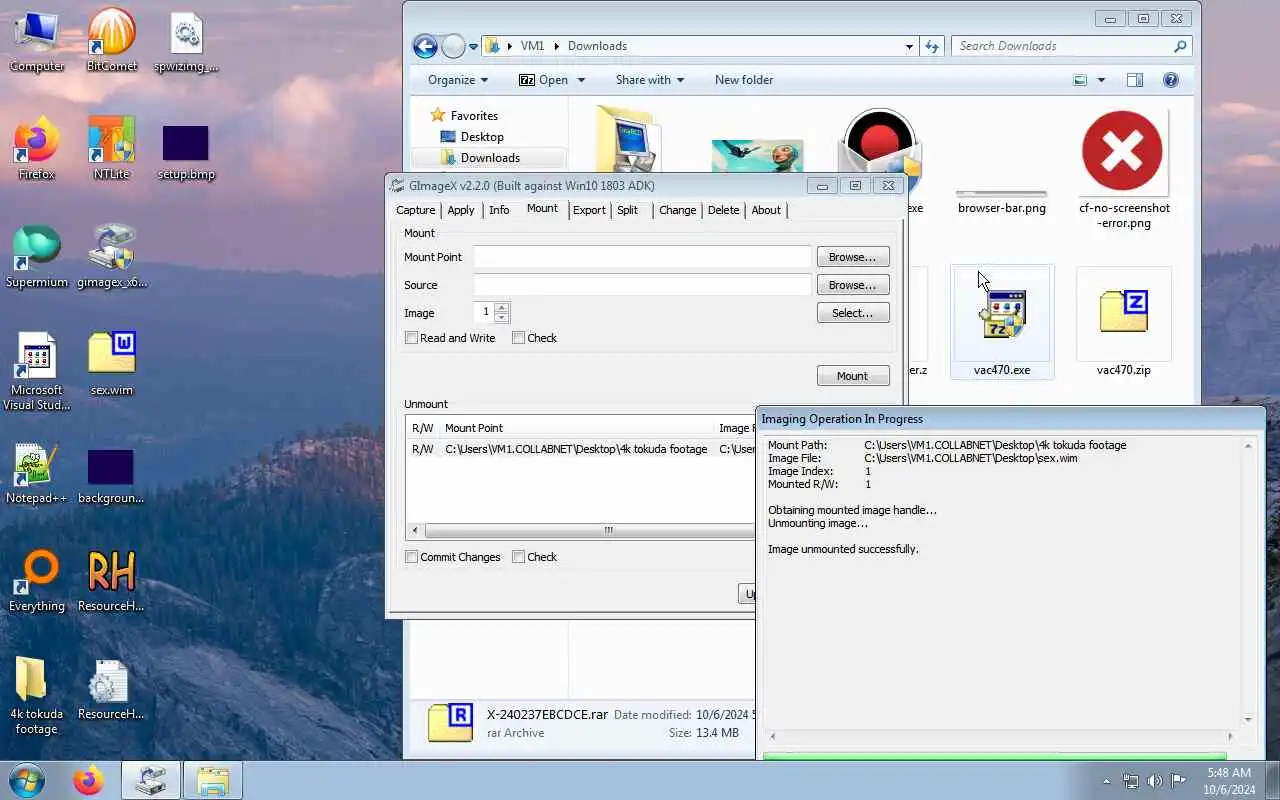
Task: Click the Search Downloads box
Action: pos(1071,46)
